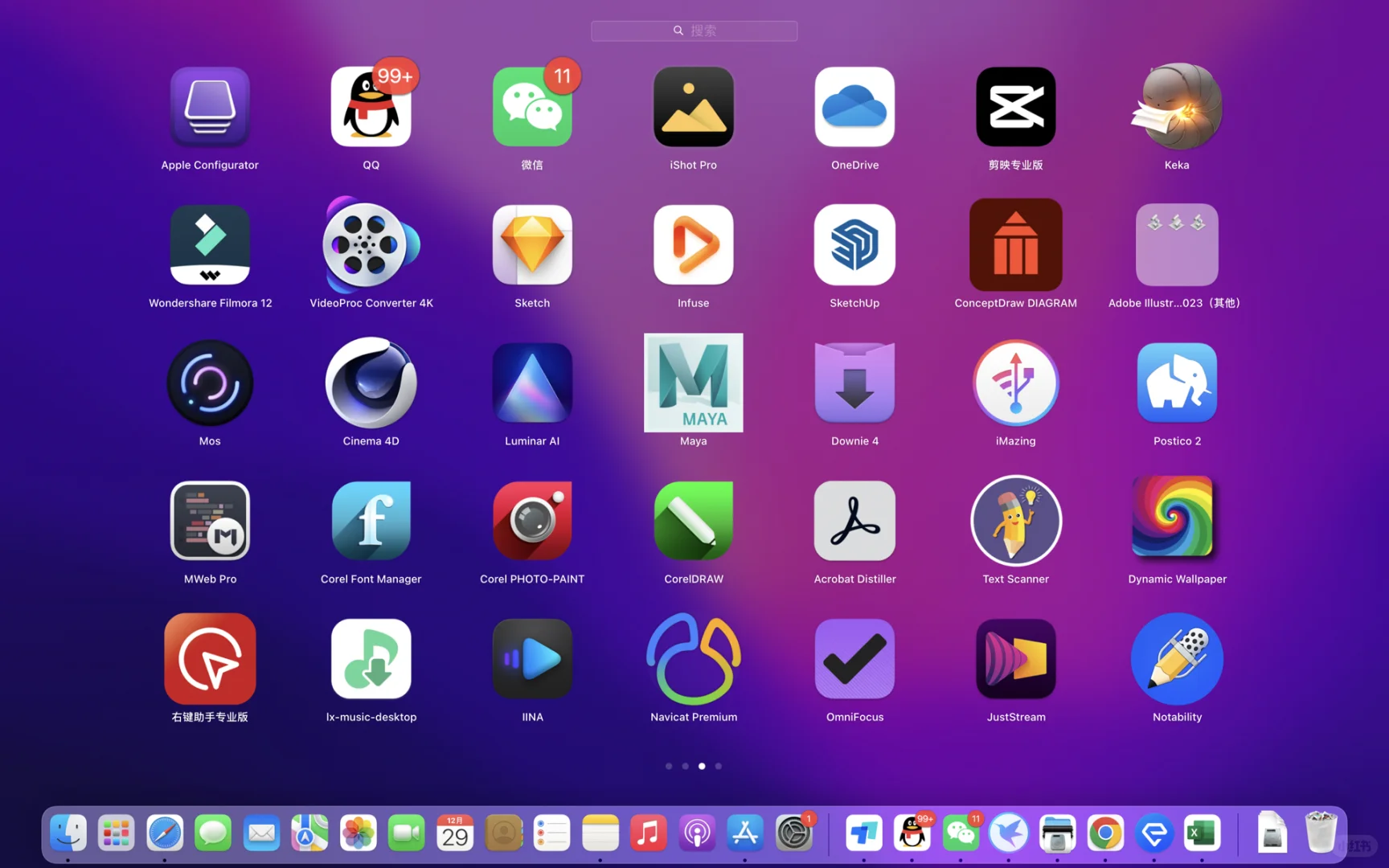This screenshot has width=1389, height=868.
Task: Open Maya
Action: (x=693, y=383)
